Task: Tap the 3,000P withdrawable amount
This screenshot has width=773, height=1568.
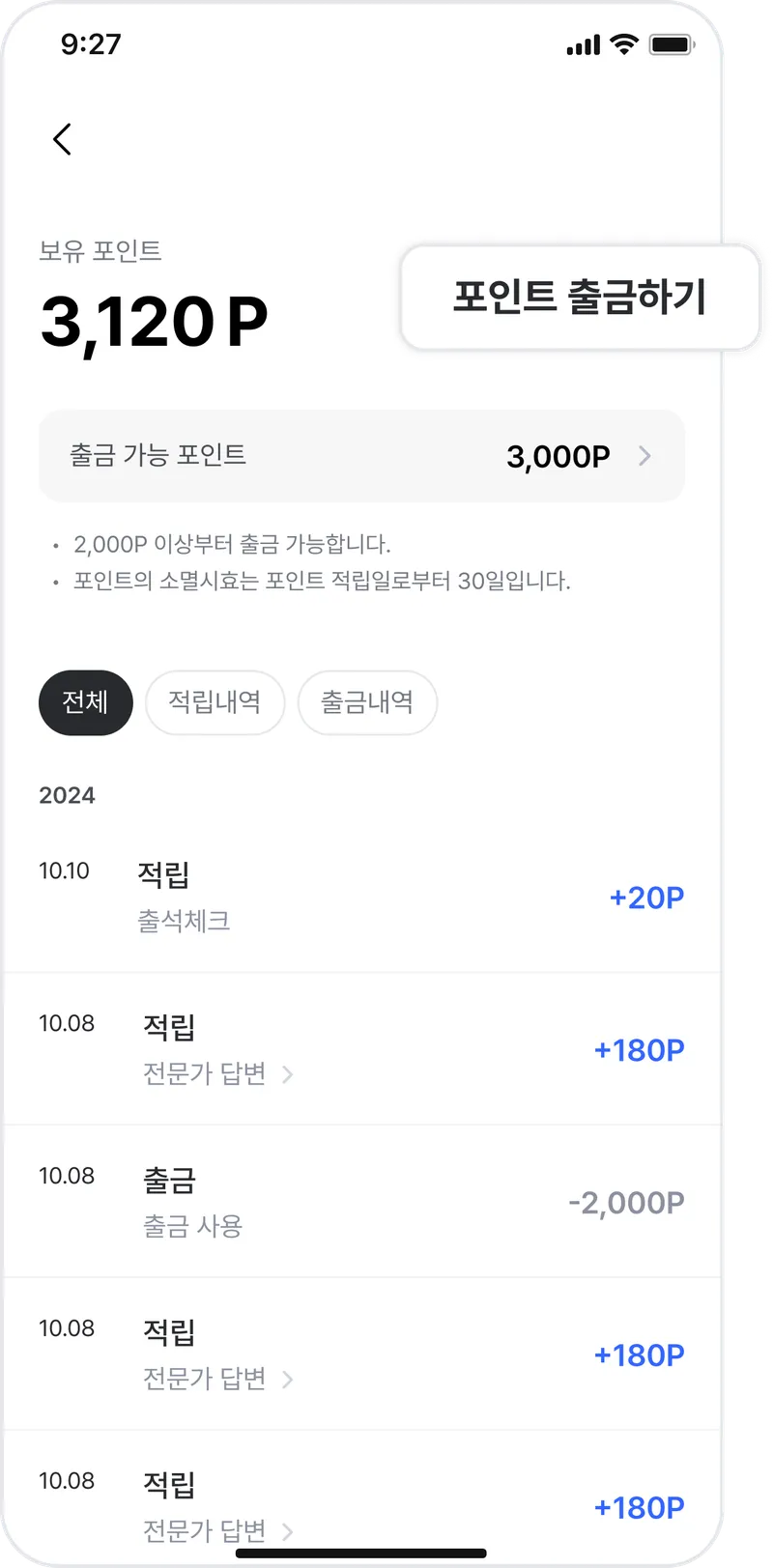Action: click(x=558, y=456)
